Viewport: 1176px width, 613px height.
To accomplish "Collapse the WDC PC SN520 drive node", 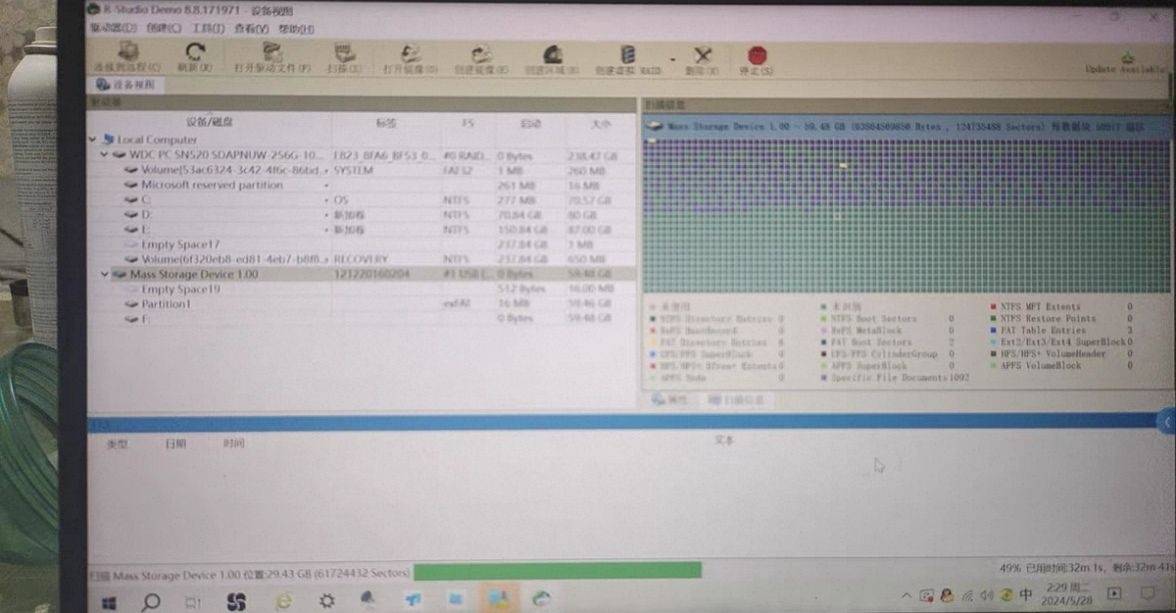I will point(105,155).
